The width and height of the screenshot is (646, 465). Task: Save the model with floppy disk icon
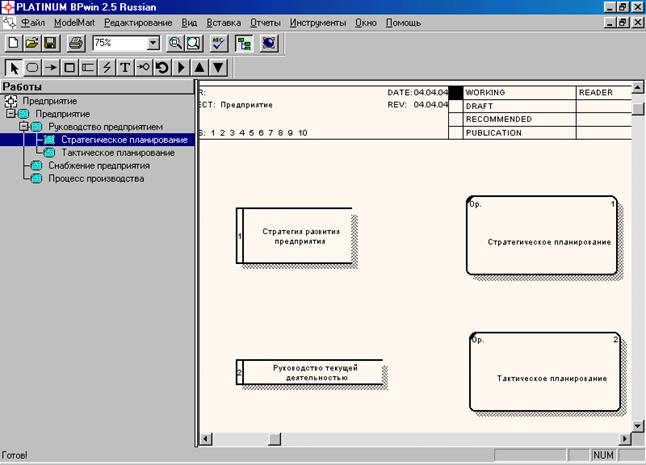pyautogui.click(x=50, y=43)
